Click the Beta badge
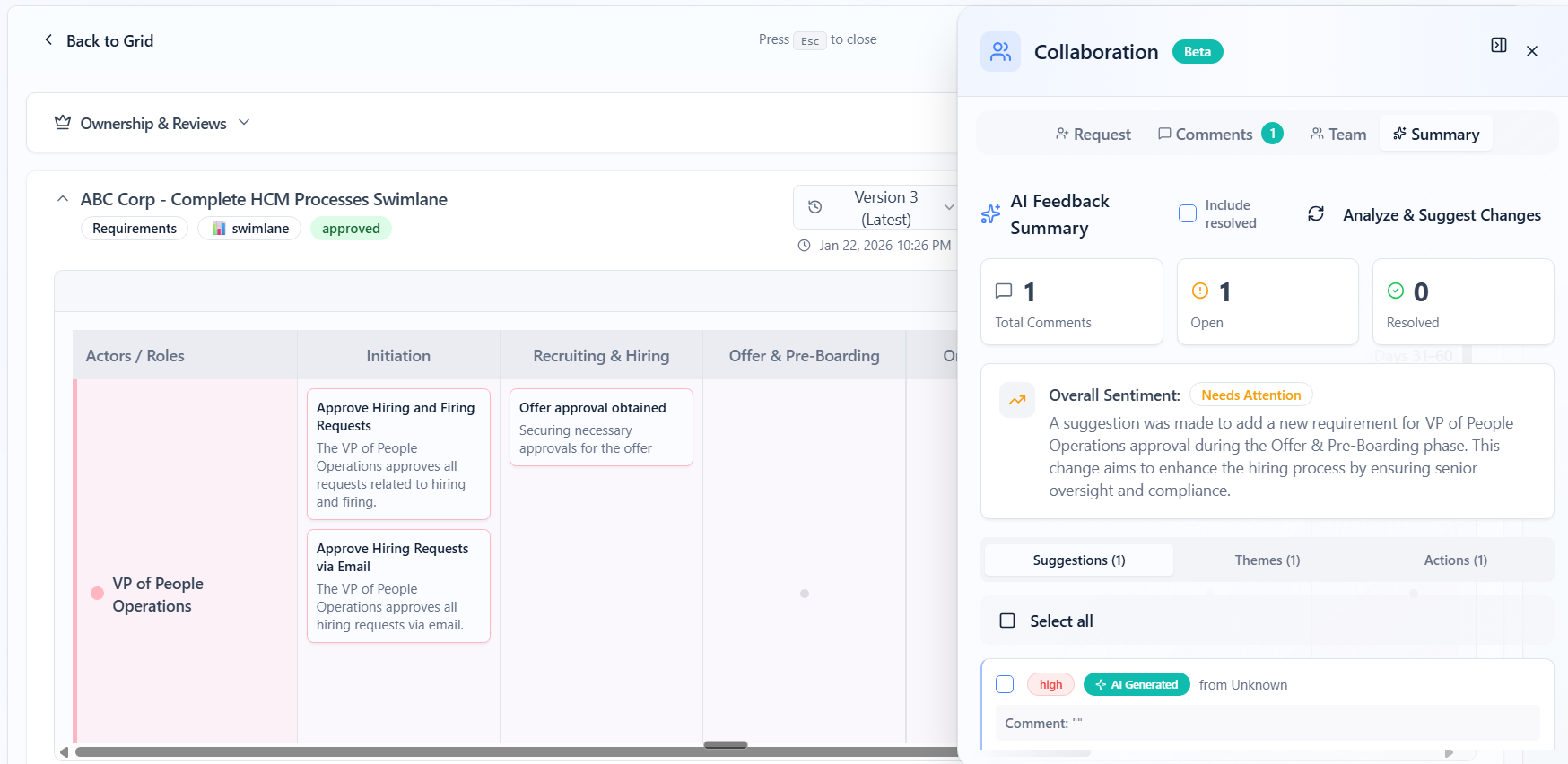Image resolution: width=1568 pixels, height=764 pixels. point(1198,52)
